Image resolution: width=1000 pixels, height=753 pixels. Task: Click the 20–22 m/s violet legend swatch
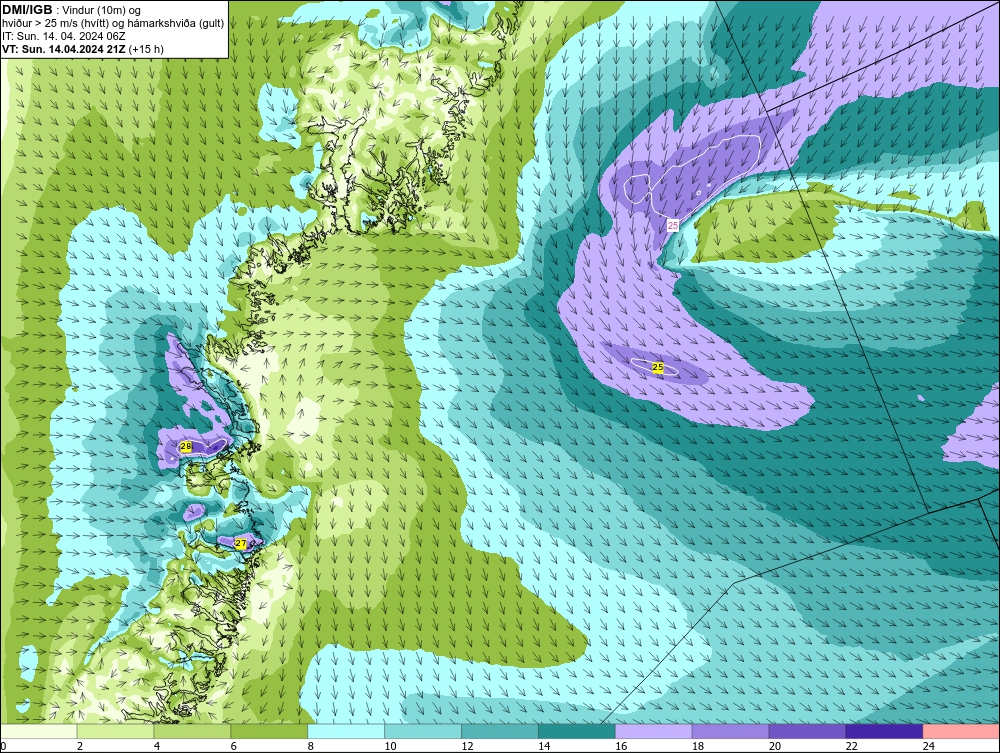pos(807,731)
